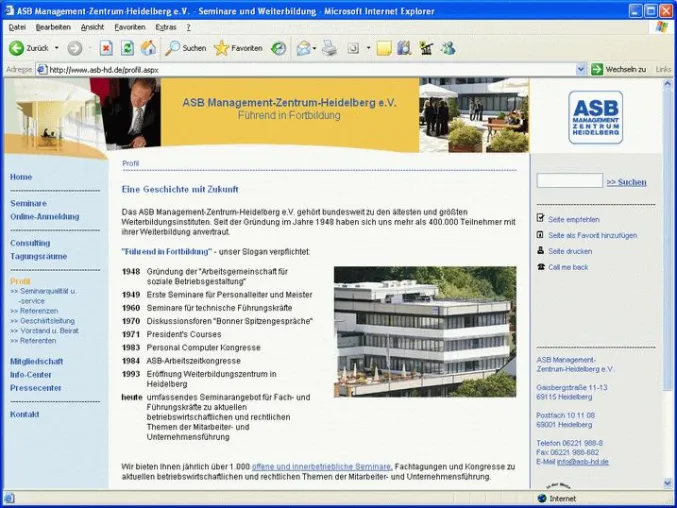Click the green Wechseln zu arrow
The width and height of the screenshot is (677, 508).
597,69
